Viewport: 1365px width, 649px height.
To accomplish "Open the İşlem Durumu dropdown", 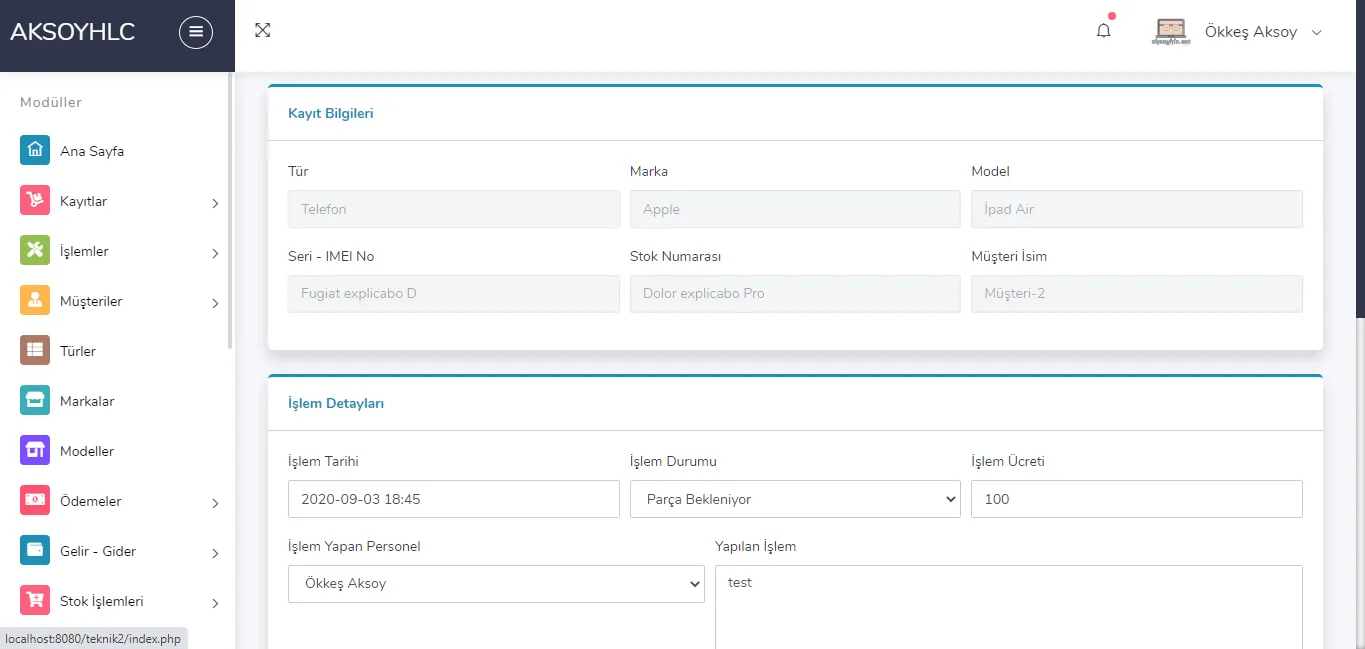I will (795, 499).
